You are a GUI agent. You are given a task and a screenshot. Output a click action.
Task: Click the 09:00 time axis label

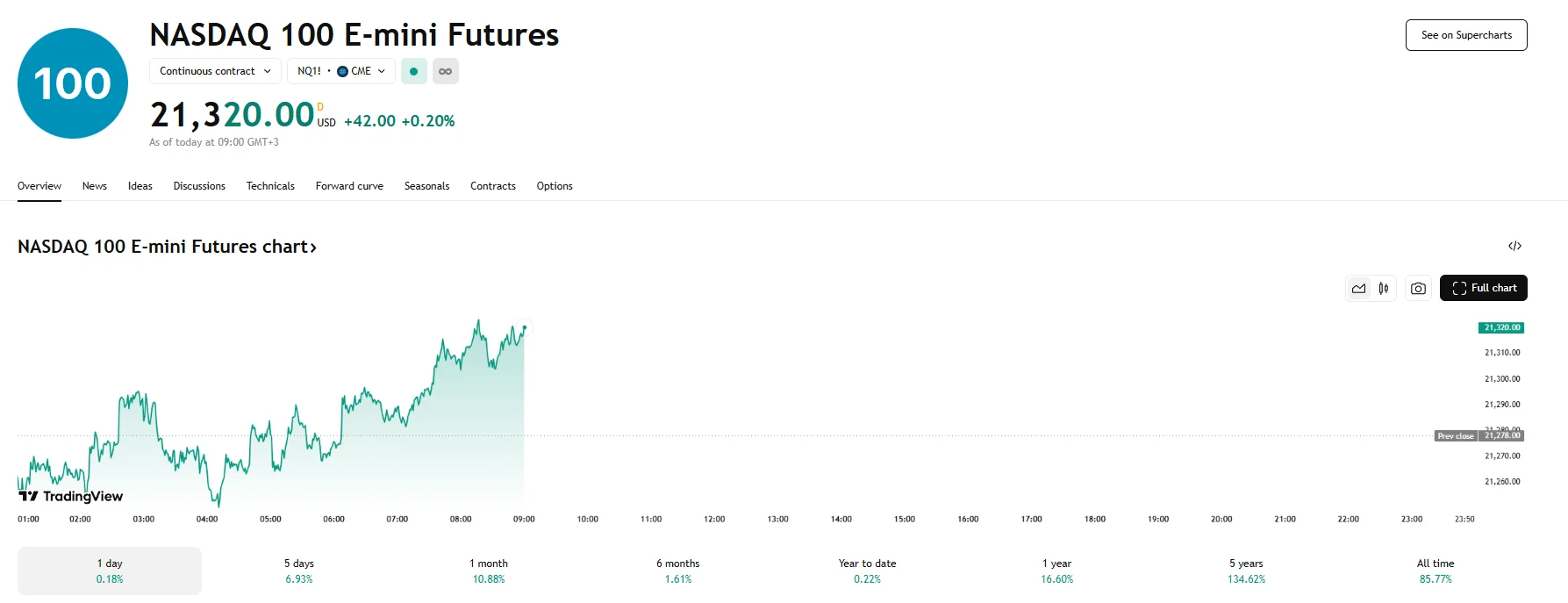524,519
